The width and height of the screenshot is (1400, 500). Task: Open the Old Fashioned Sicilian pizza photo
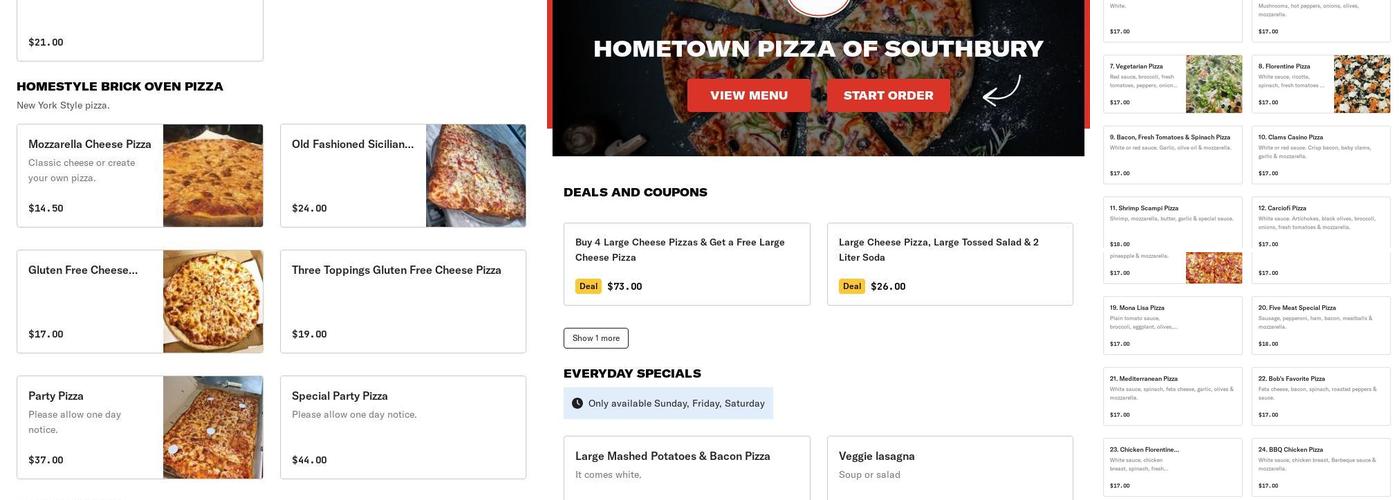[476, 176]
